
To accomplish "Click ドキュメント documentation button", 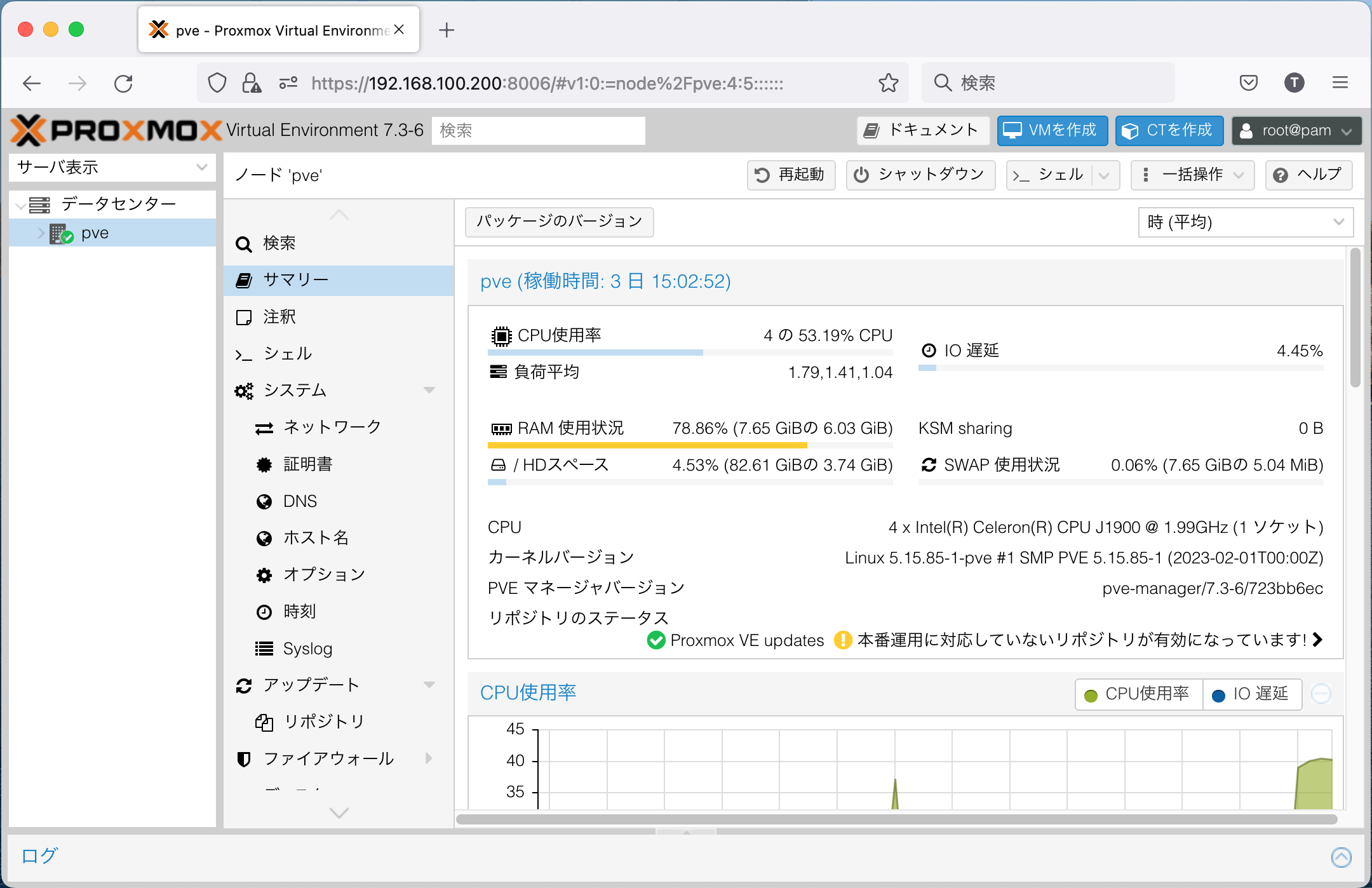I will 923,131.
